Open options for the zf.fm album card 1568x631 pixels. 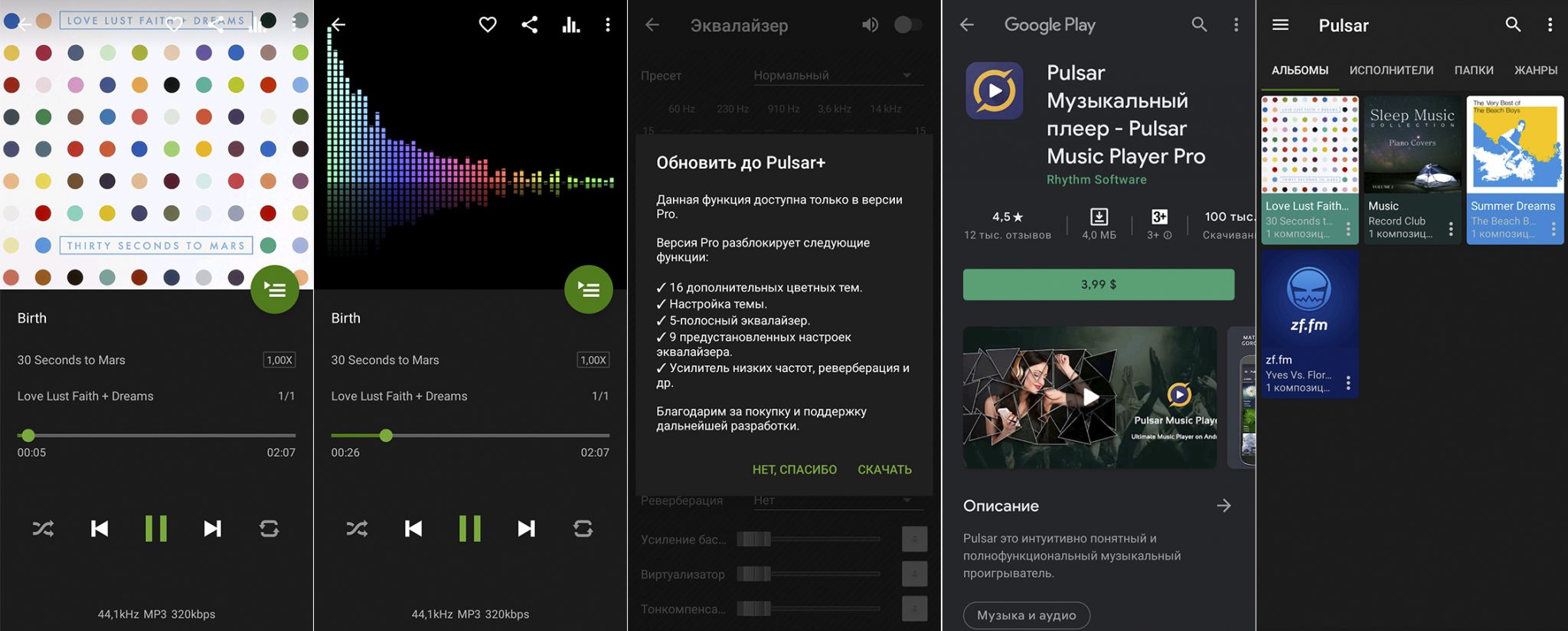[x=1348, y=382]
